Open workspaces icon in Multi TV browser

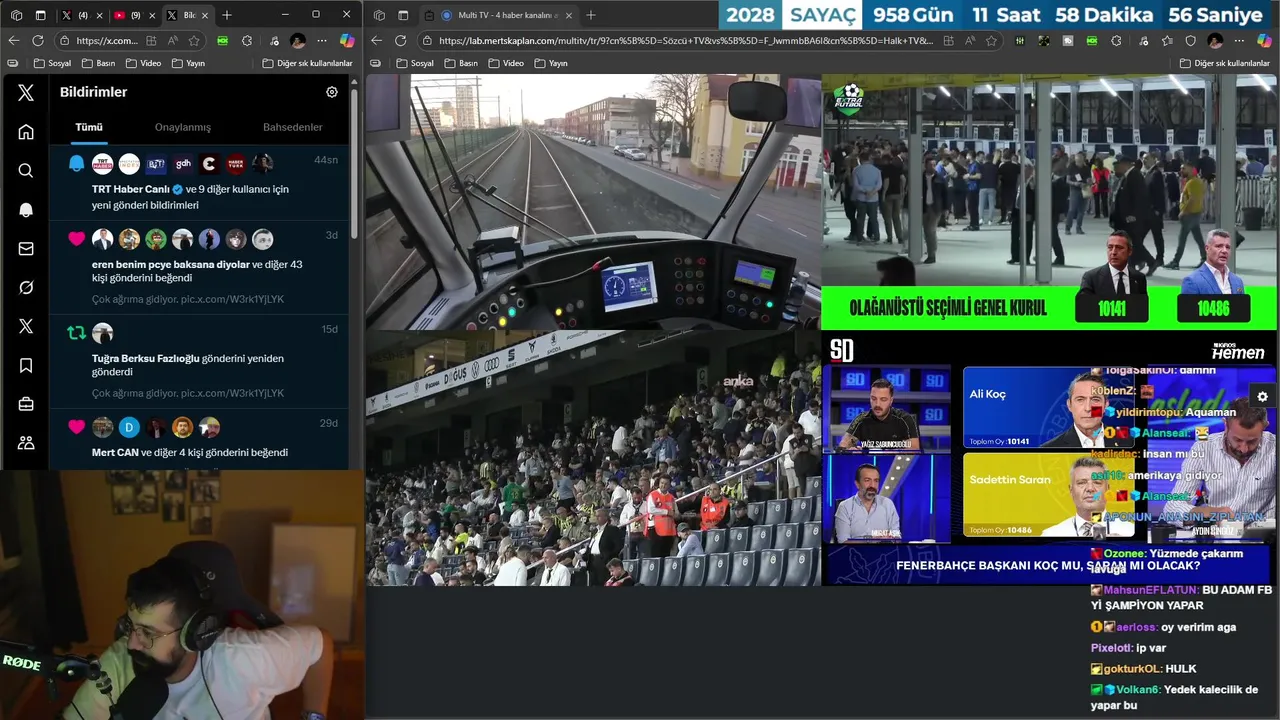click(379, 15)
